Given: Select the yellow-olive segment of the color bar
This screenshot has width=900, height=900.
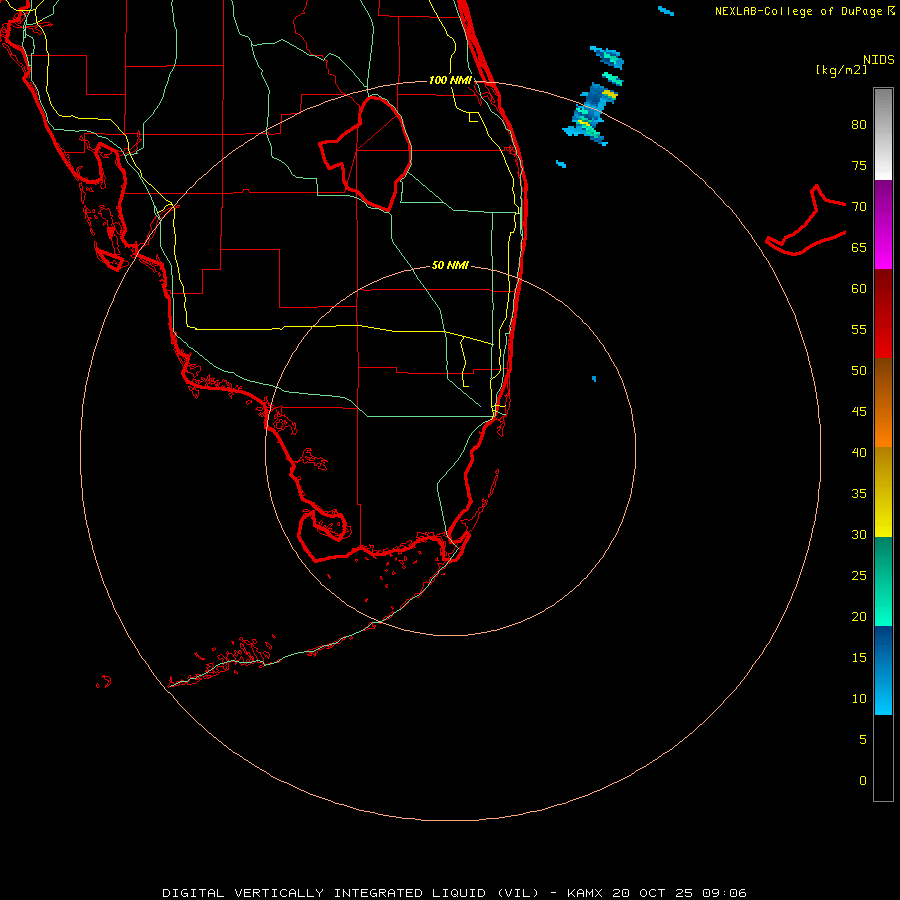Looking at the screenshot, I should point(883,492).
